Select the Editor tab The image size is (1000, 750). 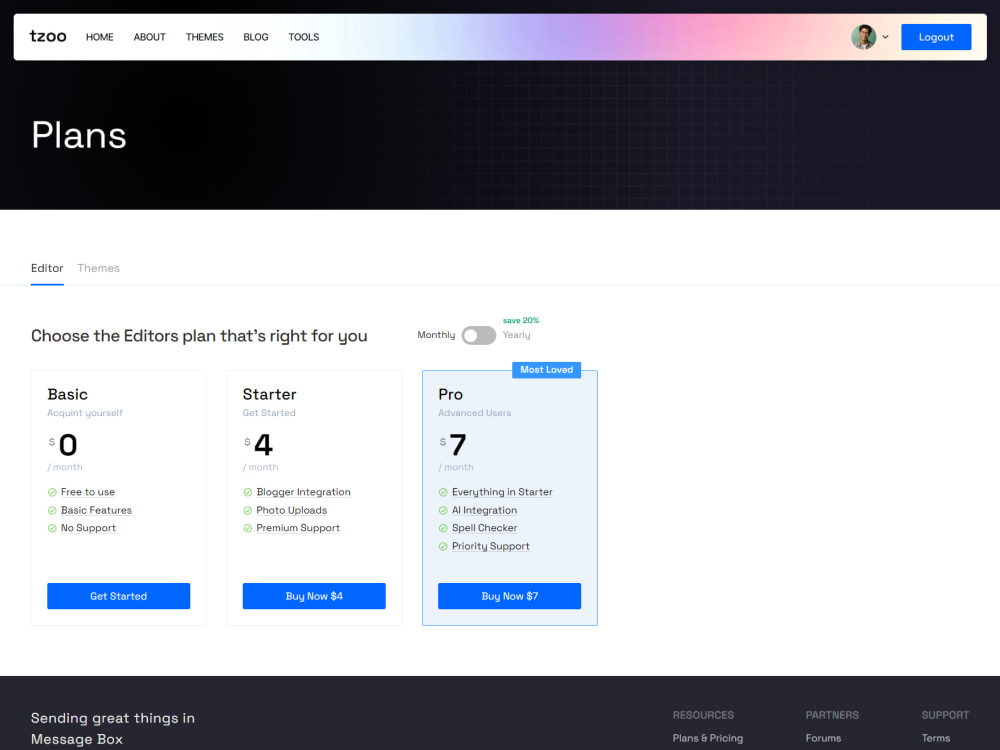point(47,268)
